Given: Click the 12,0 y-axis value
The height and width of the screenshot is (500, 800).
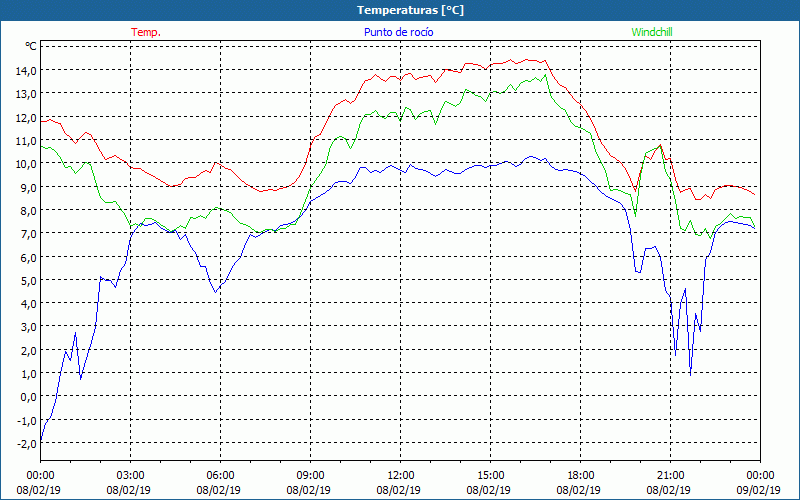Looking at the screenshot, I should 26,117.
